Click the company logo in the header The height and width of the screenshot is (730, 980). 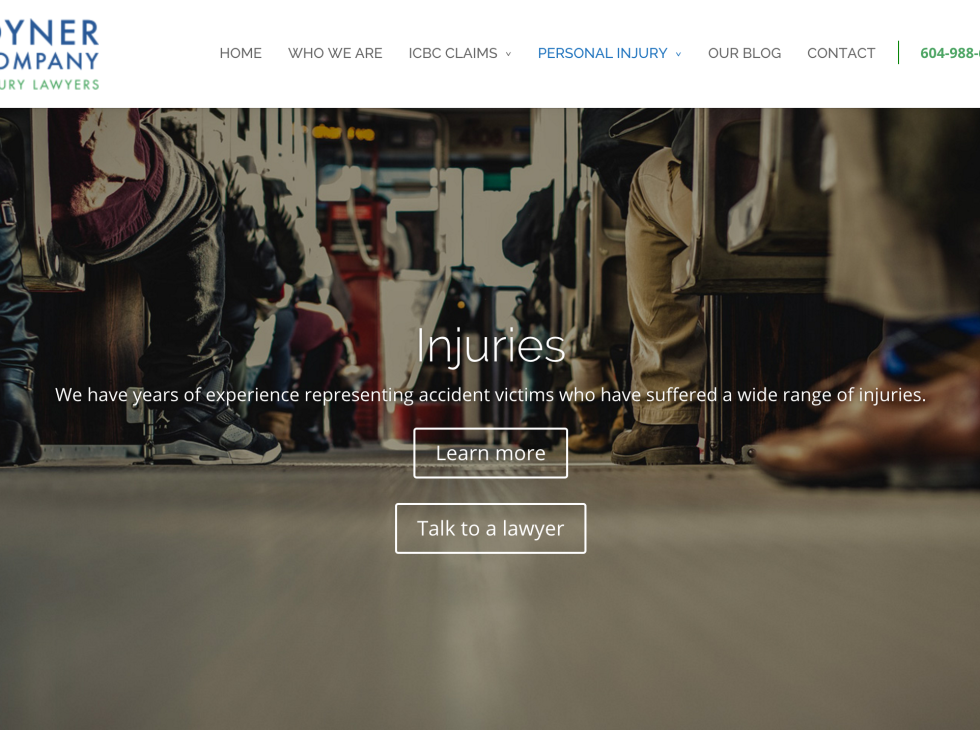click(x=49, y=55)
